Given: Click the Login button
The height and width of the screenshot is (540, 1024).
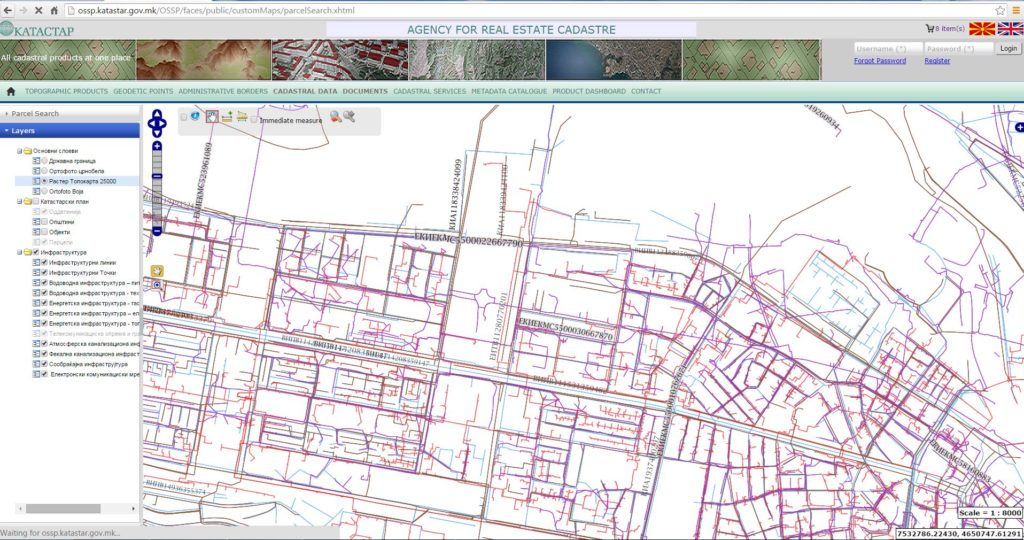Looking at the screenshot, I should tap(1008, 48).
